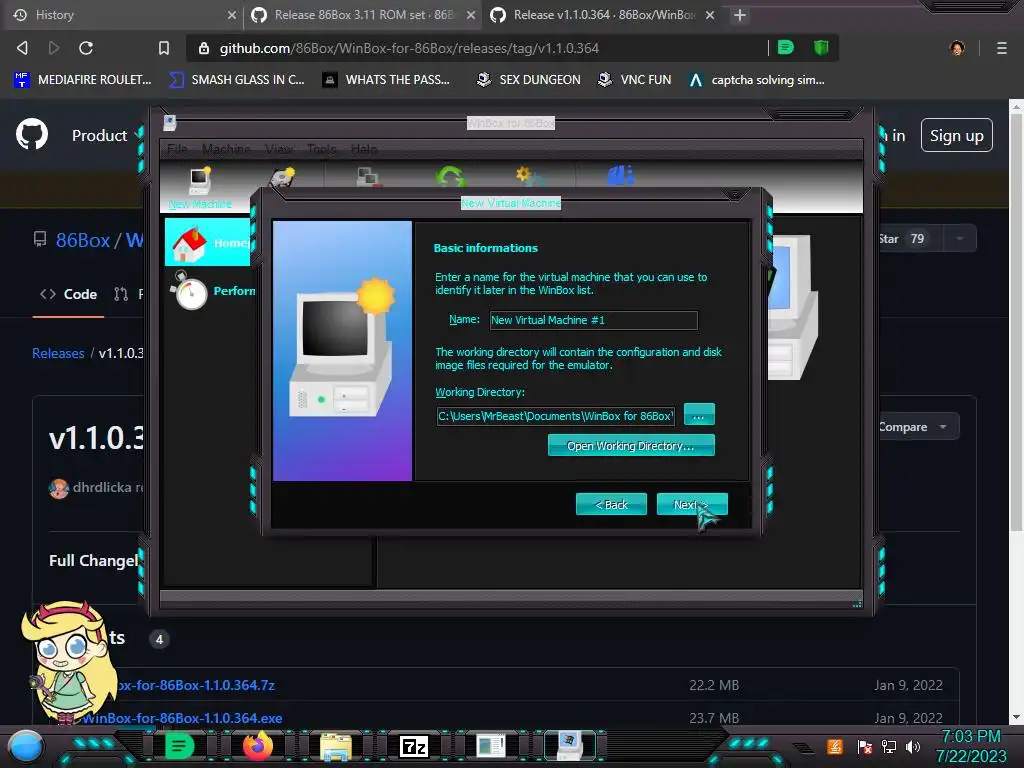Viewport: 1024px width, 768px height.
Task: Open the browser profile avatar
Action: coord(957,48)
